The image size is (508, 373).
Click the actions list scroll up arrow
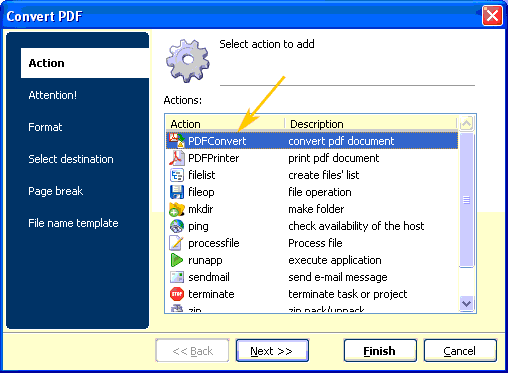tap(466, 124)
